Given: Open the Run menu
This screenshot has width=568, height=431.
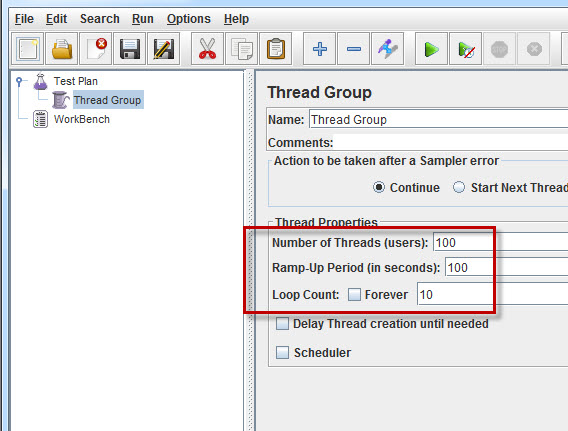Looking at the screenshot, I should click(143, 19).
